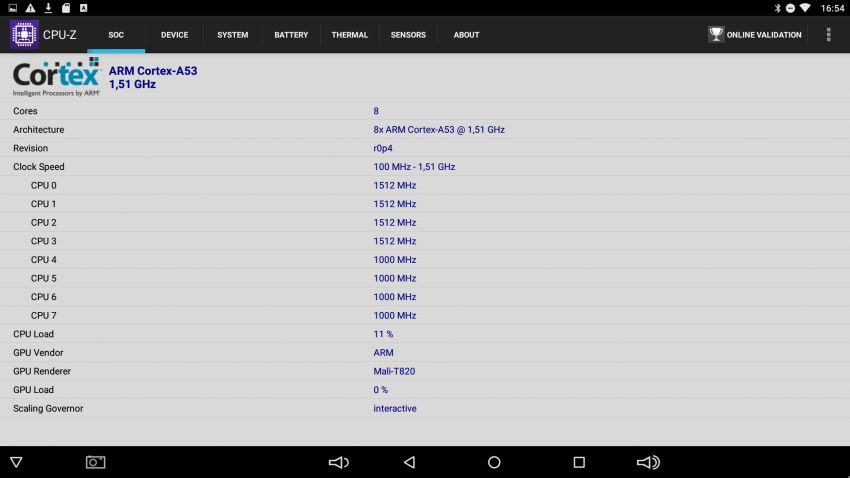Tap the recent apps square button
The image size is (850, 478).
579,462
